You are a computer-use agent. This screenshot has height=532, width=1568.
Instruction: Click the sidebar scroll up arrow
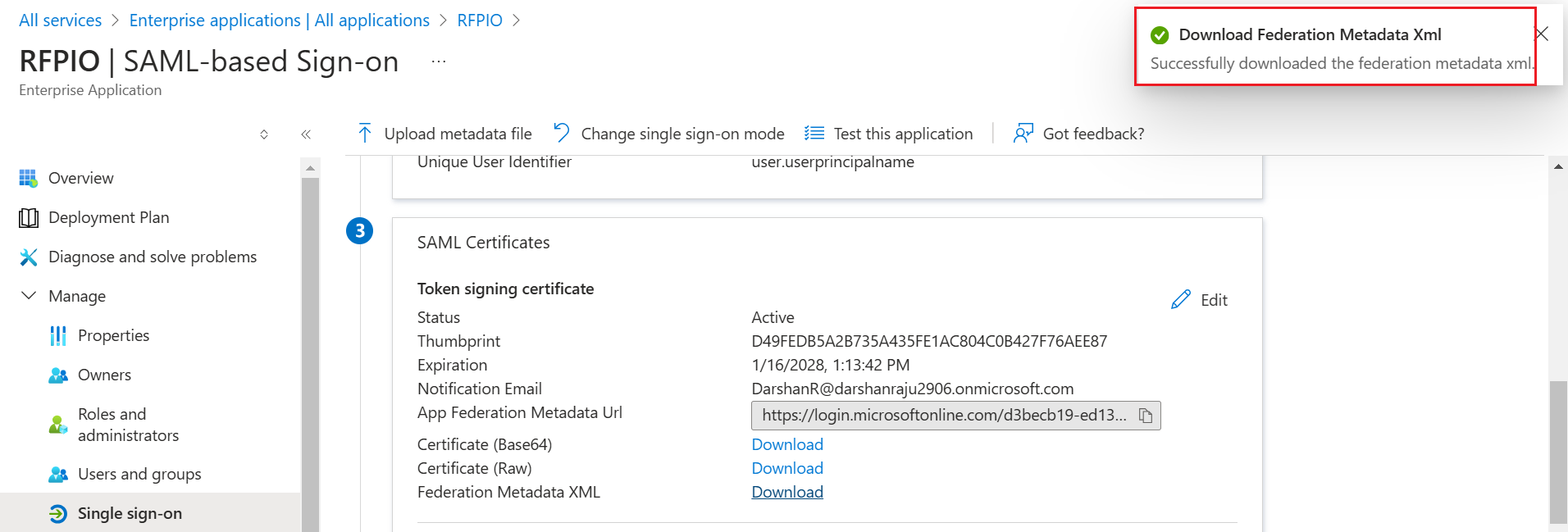(x=310, y=168)
